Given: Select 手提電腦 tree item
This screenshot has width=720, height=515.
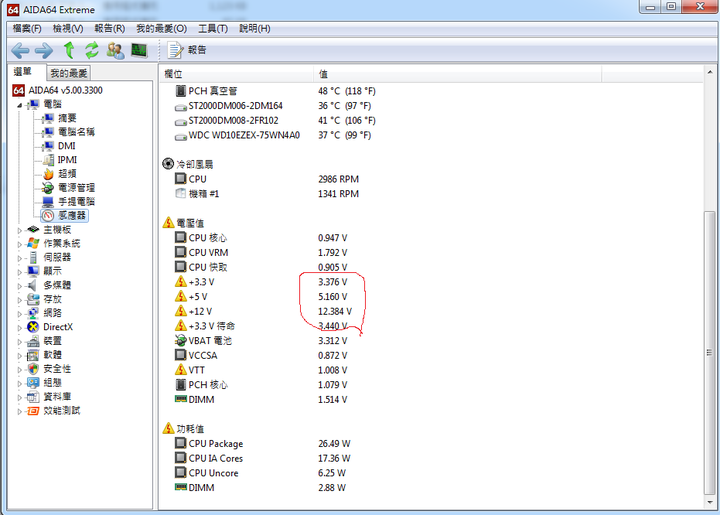Looking at the screenshot, I should point(76,202).
